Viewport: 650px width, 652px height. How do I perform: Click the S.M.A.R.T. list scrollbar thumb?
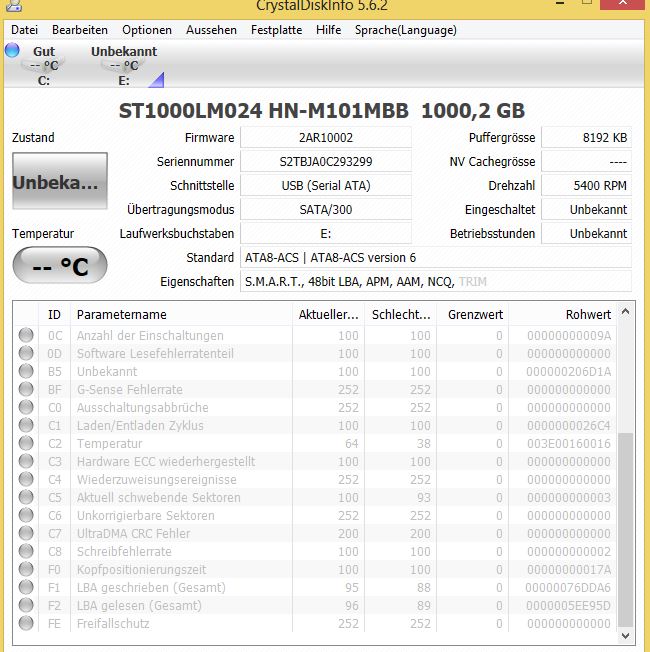(x=625, y=530)
